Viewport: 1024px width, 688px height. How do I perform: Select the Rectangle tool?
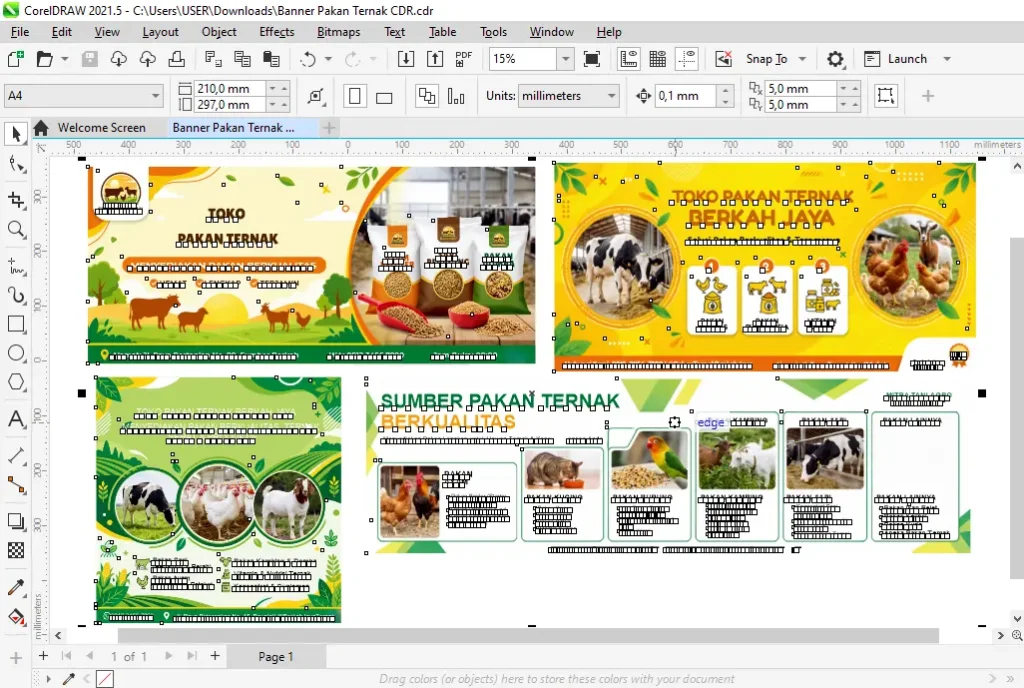16,324
